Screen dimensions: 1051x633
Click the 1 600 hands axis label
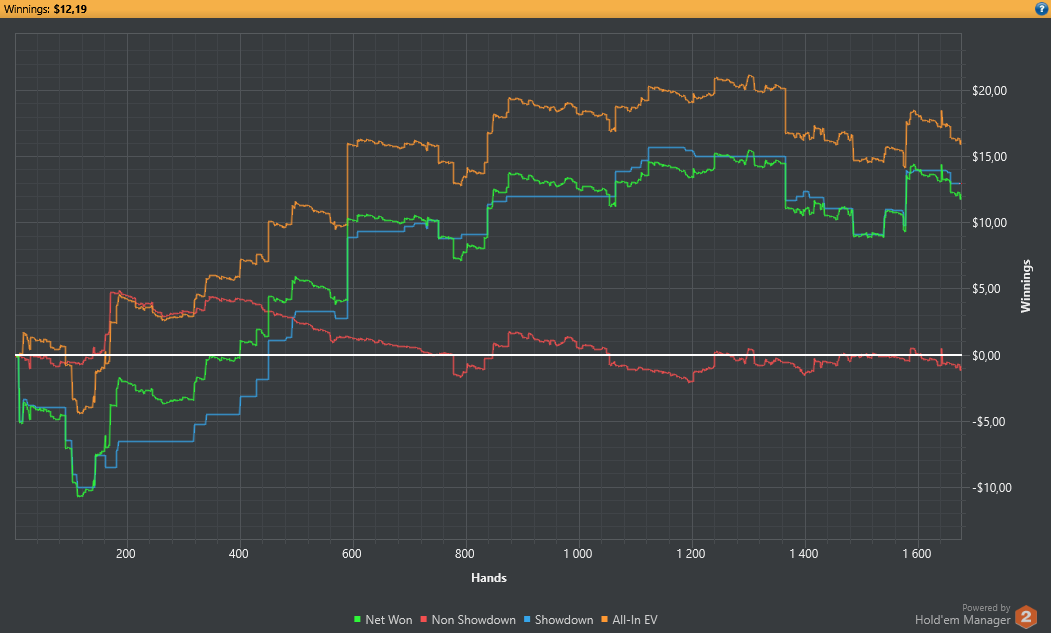(x=917, y=554)
